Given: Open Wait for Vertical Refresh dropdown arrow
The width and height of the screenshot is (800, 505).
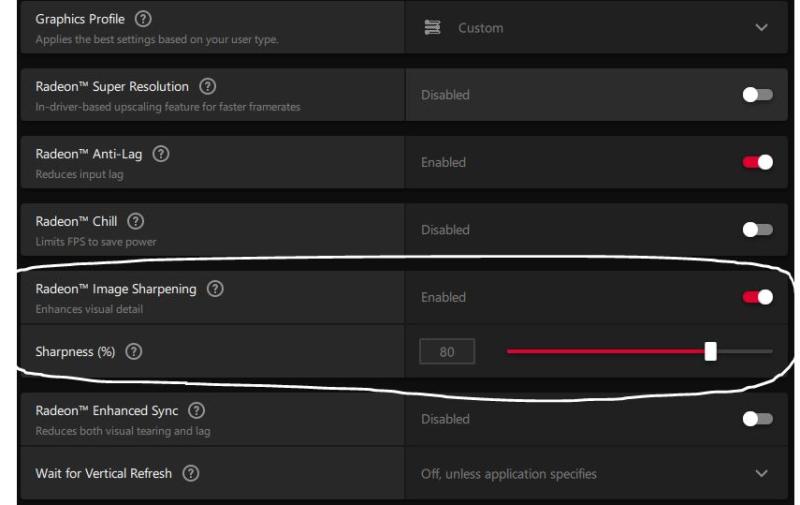Looking at the screenshot, I should point(761,473).
